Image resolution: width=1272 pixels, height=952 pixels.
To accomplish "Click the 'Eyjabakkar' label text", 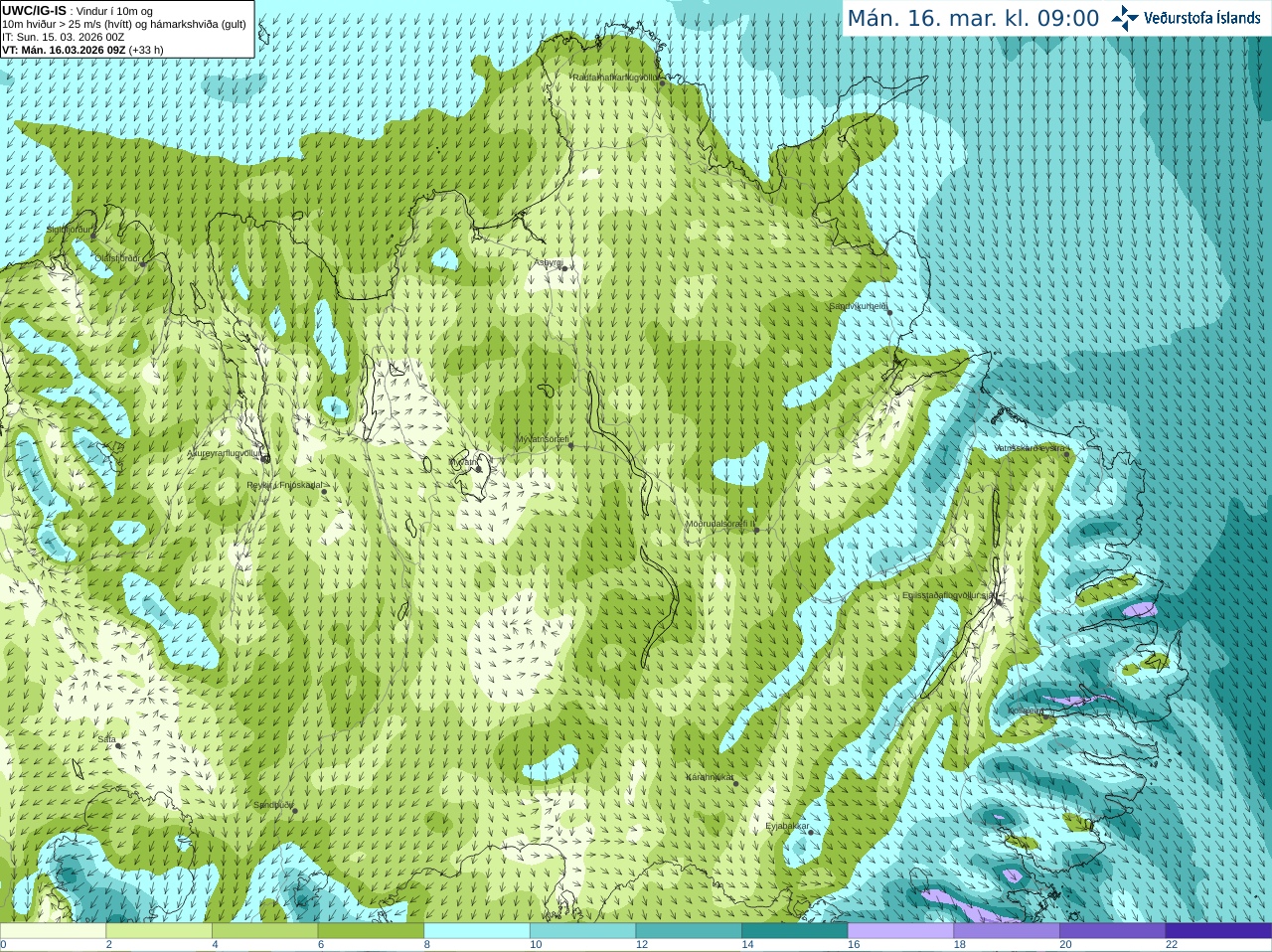I will tap(787, 826).
